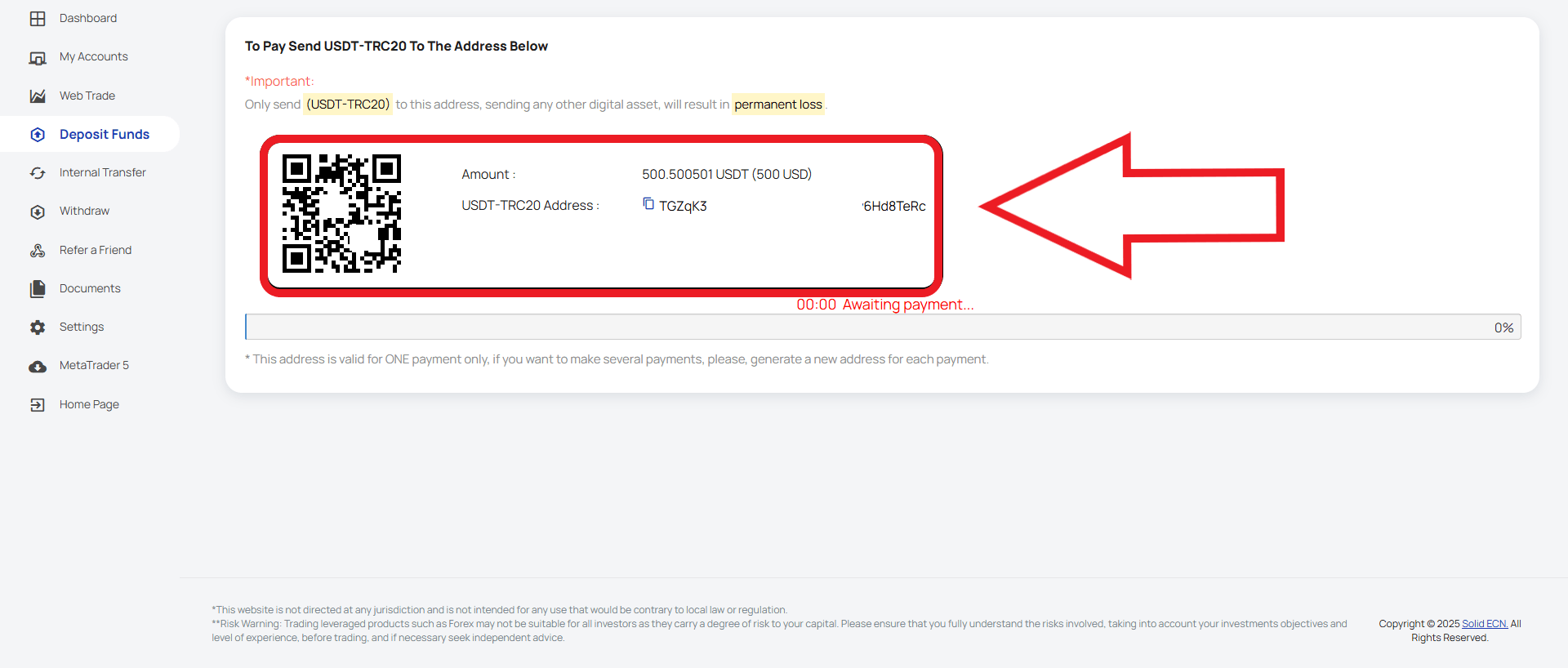The image size is (1568, 668).
Task: Return to Home Page link
Action: coord(89,404)
